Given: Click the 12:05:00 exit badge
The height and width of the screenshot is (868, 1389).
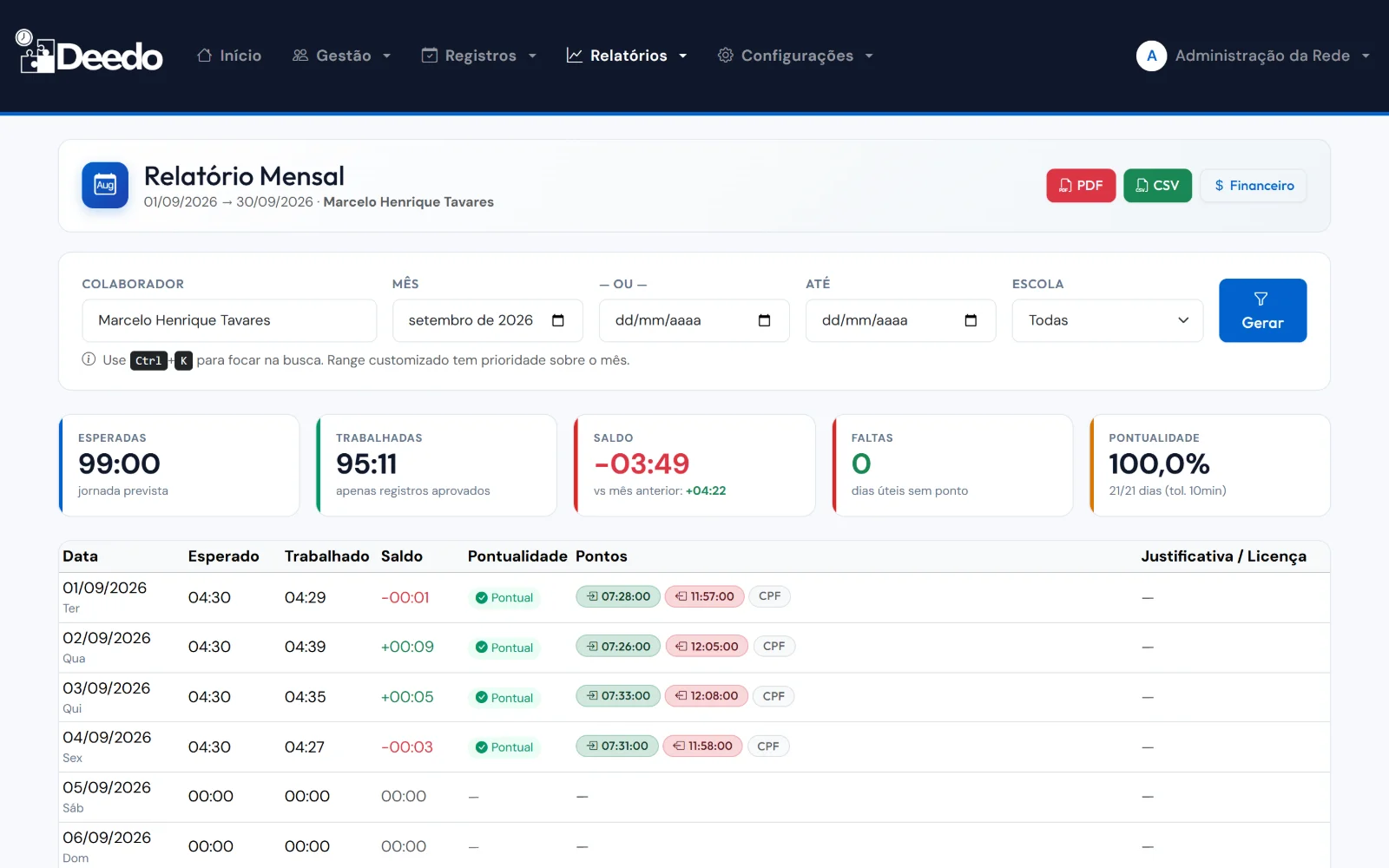Looking at the screenshot, I should (707, 647).
